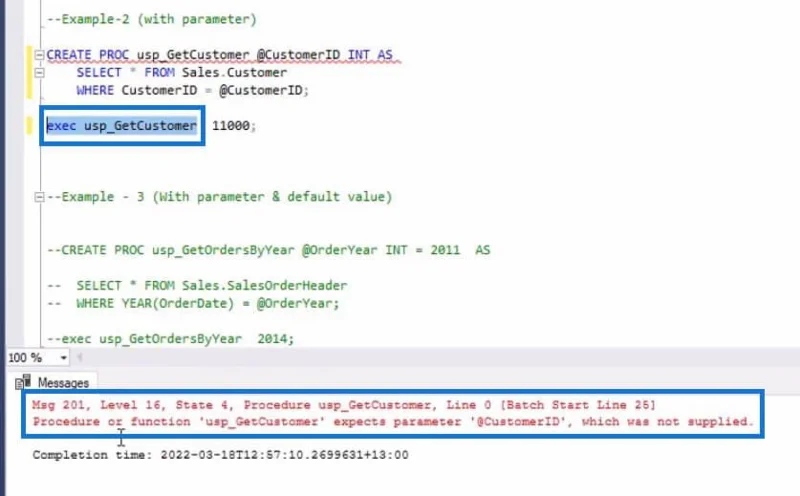Image resolution: width=800 pixels, height=496 pixels.
Task: Open the 100 % zoom dropdown
Action: point(63,358)
